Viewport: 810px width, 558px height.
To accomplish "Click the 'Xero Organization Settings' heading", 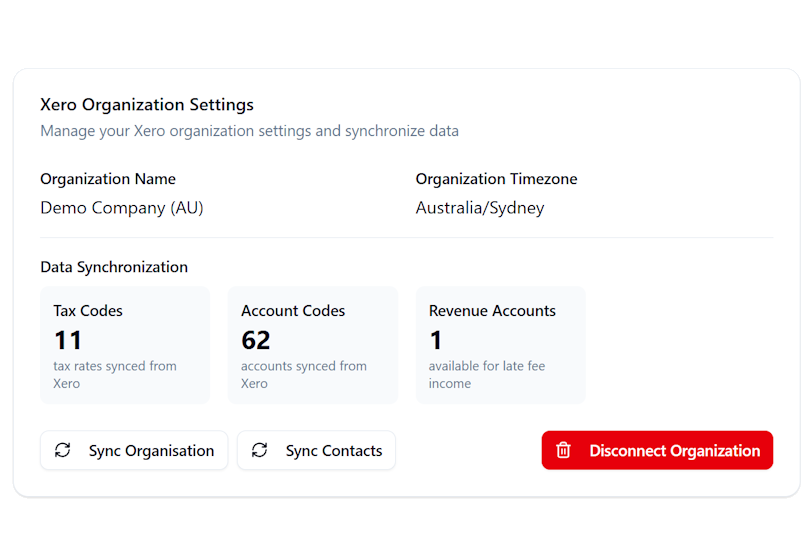I will click(147, 105).
